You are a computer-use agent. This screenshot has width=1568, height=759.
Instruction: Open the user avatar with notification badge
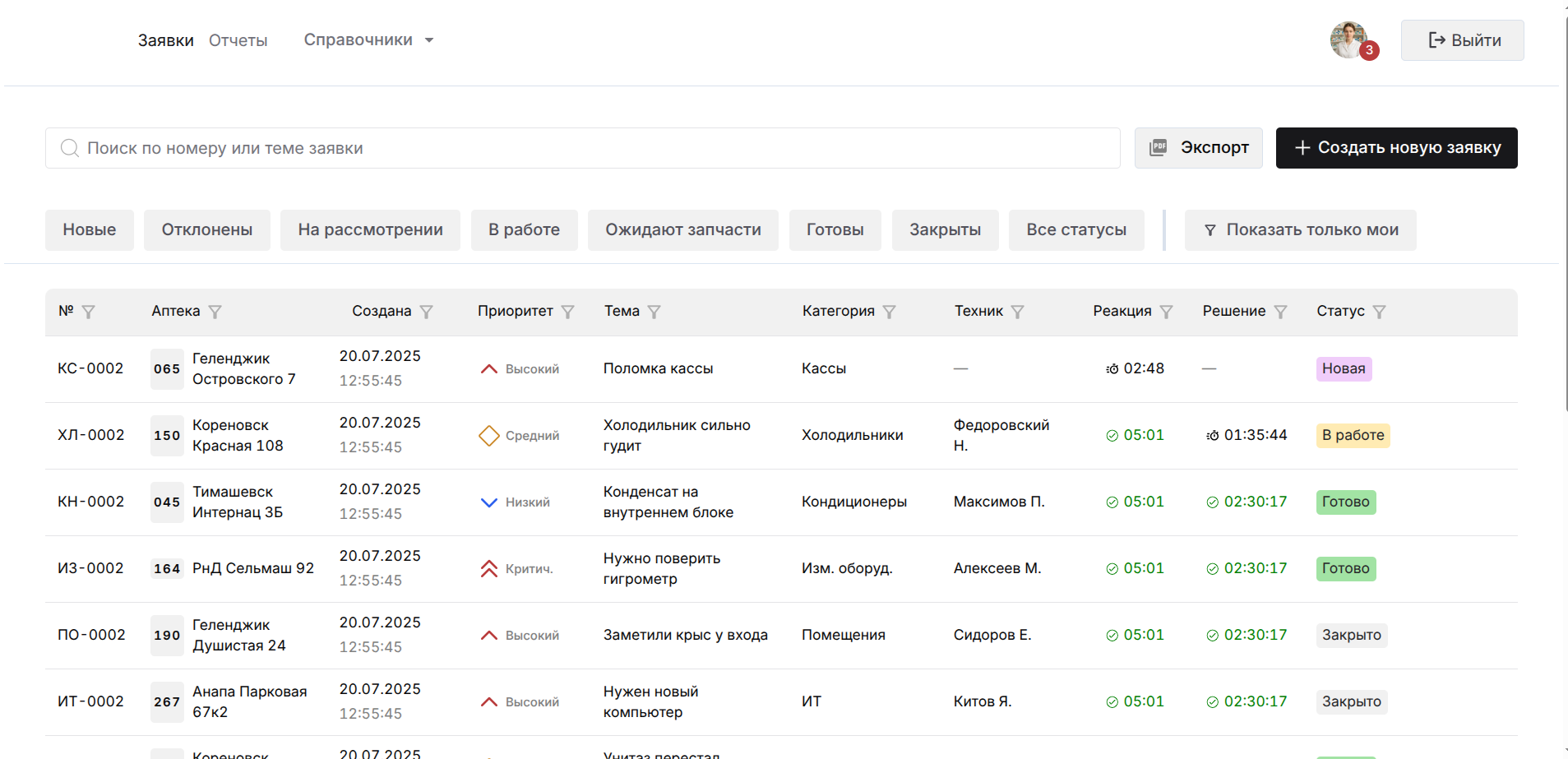[1350, 40]
